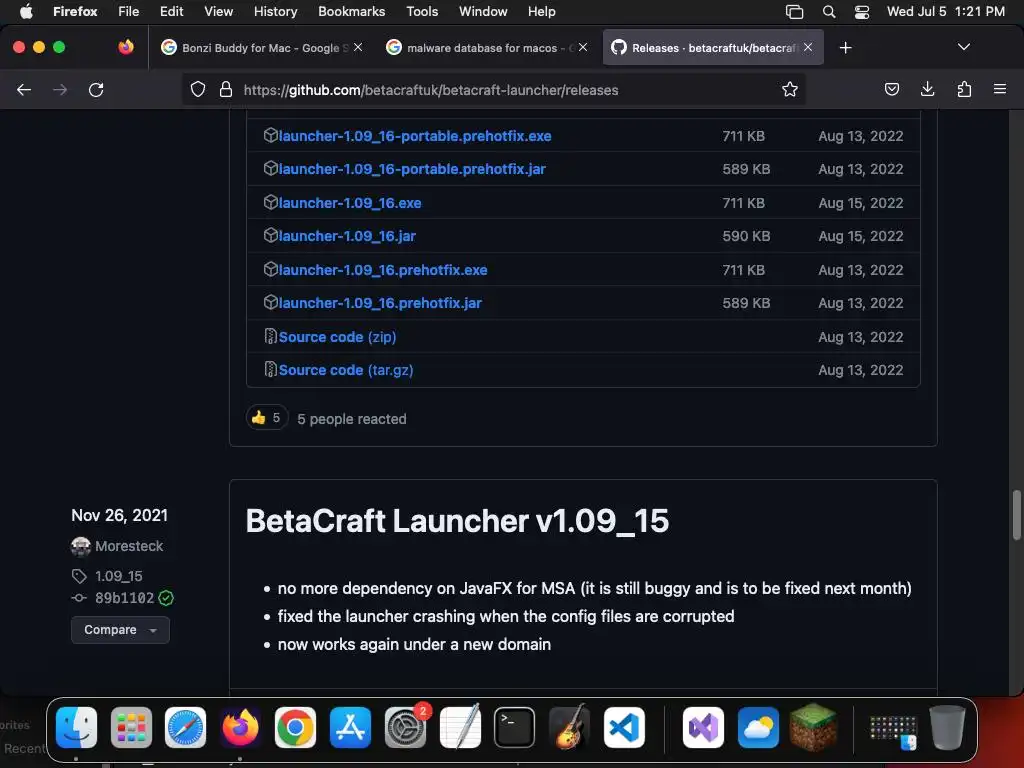Open Launchpad from the Dock
The width and height of the screenshot is (1024, 768).
click(x=131, y=727)
